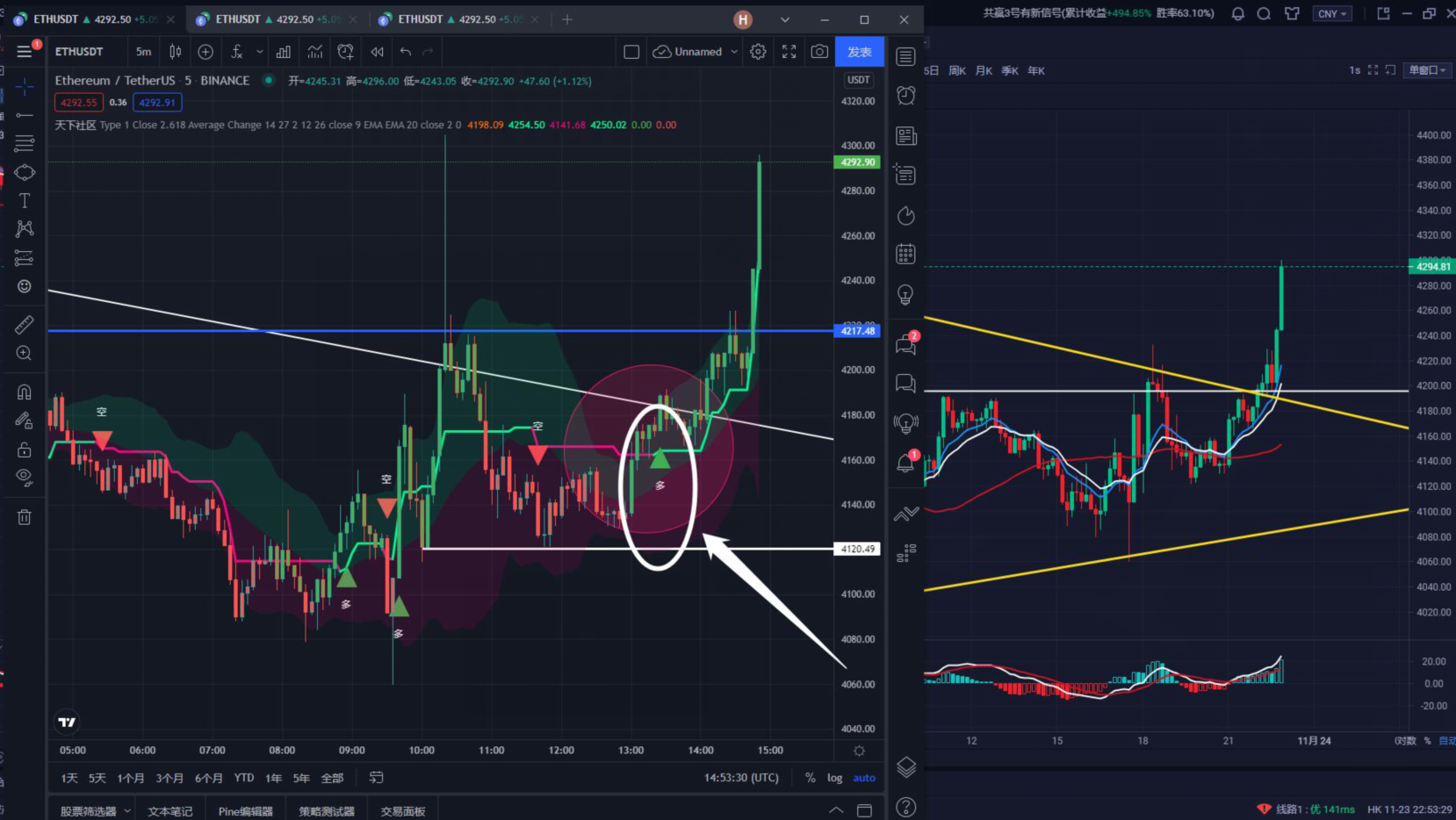Expand the indicators favorites dropdown arrow

pos(260,52)
